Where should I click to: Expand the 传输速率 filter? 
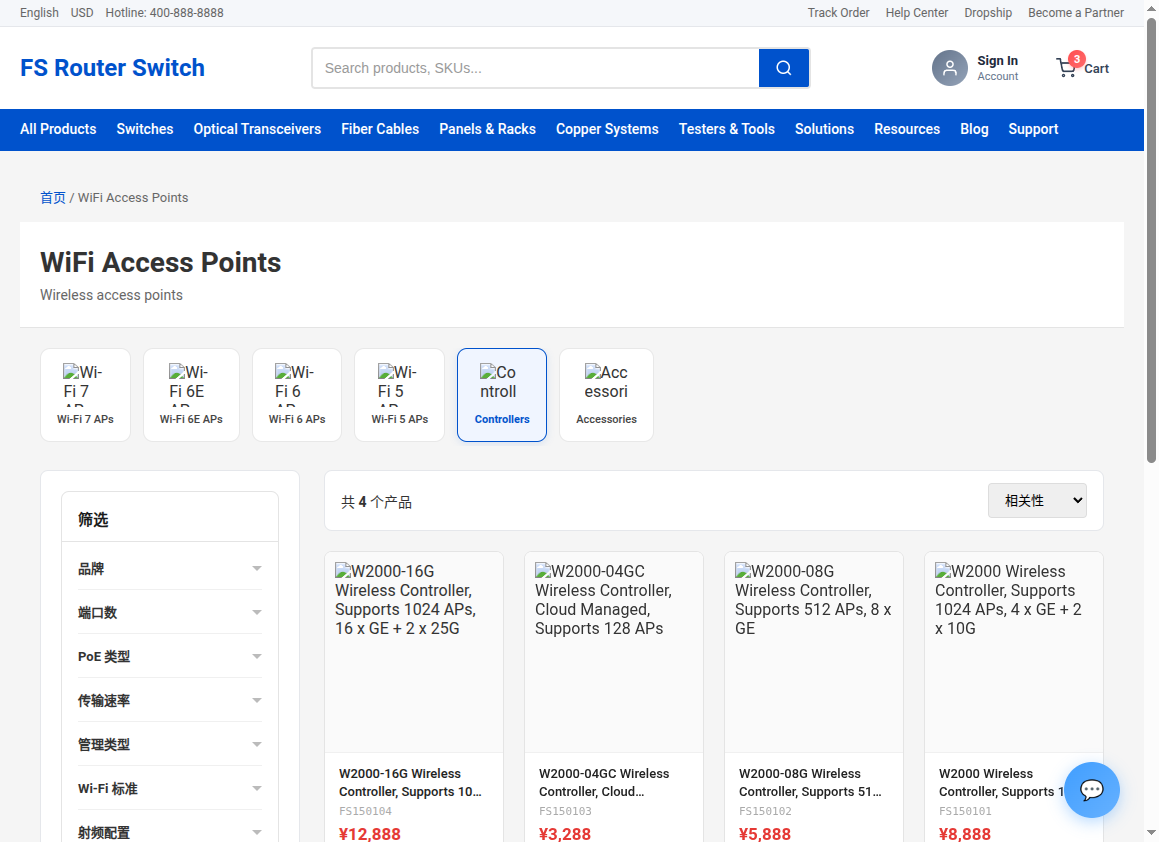(x=170, y=700)
